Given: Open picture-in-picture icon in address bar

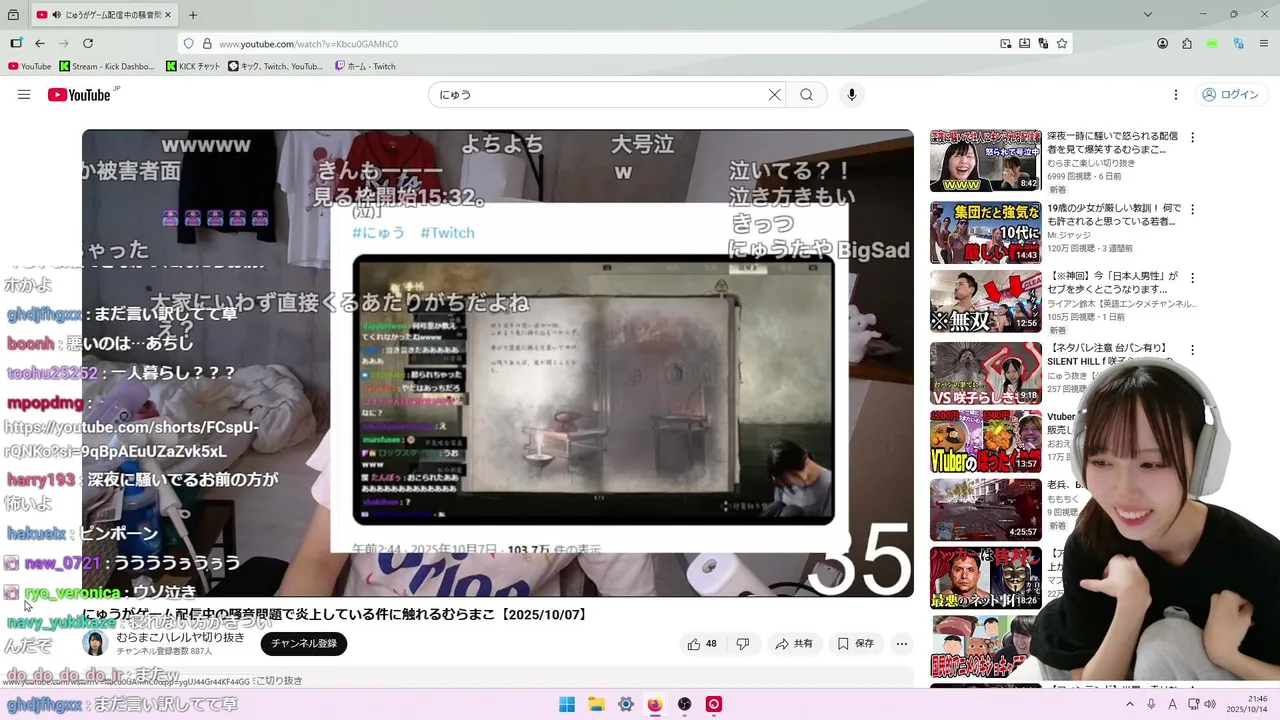Looking at the screenshot, I should [1005, 44].
